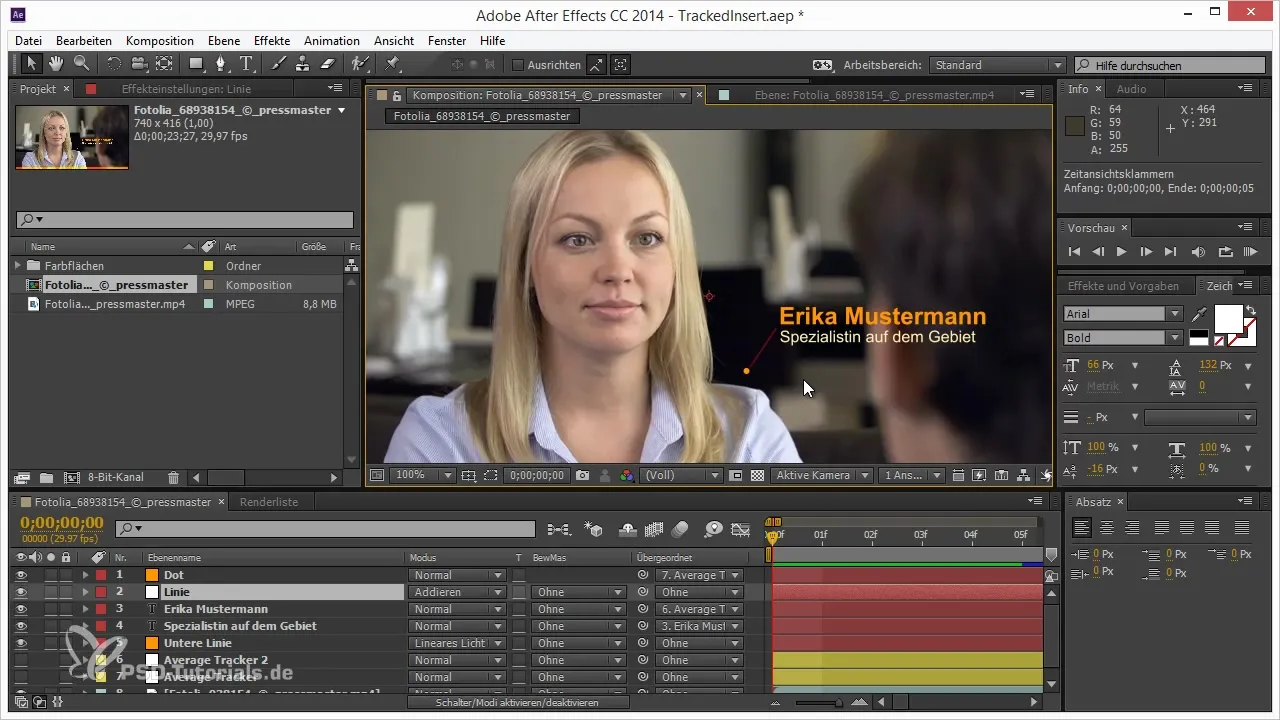Toggle the transparency grid checkerboard
The width and height of the screenshot is (1280, 720).
pos(757,476)
